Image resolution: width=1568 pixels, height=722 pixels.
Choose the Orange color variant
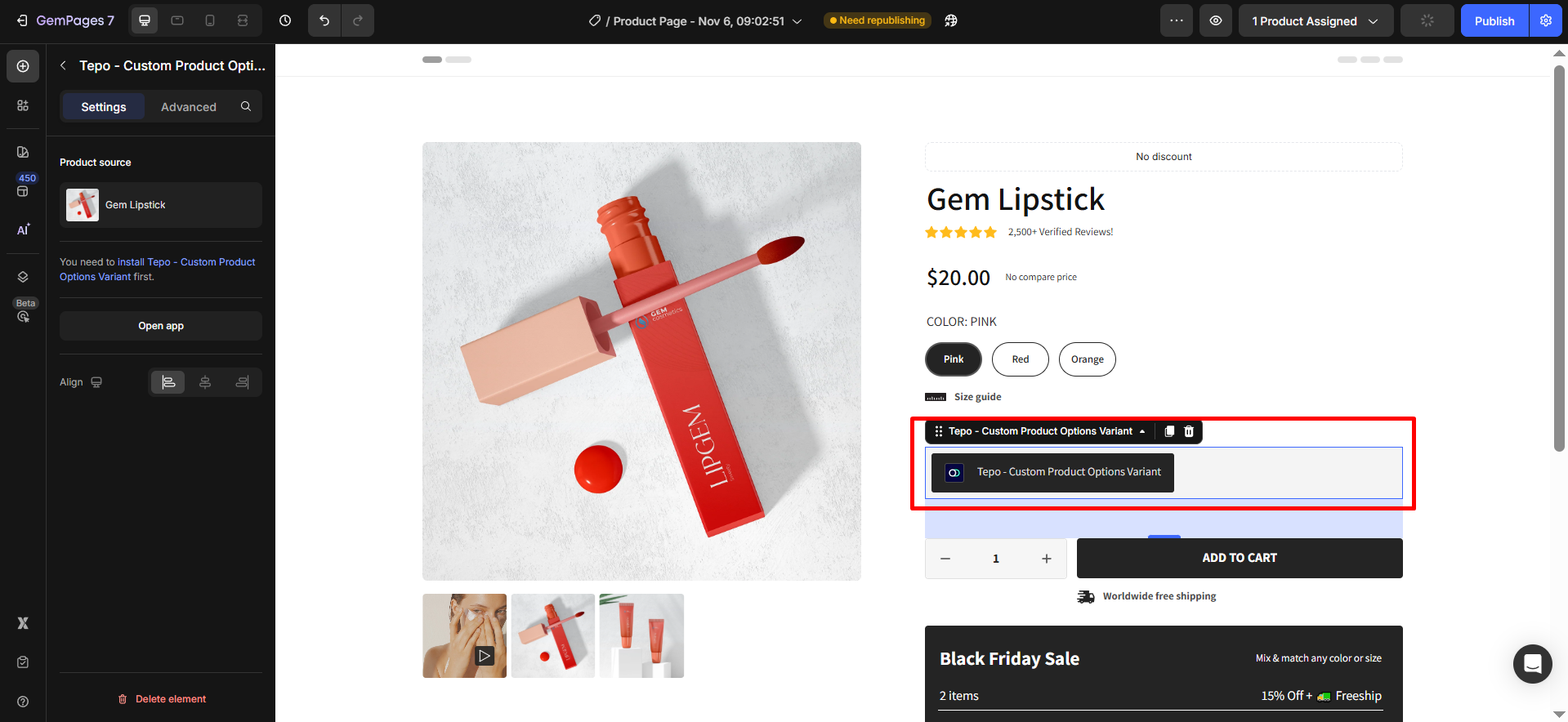1087,359
